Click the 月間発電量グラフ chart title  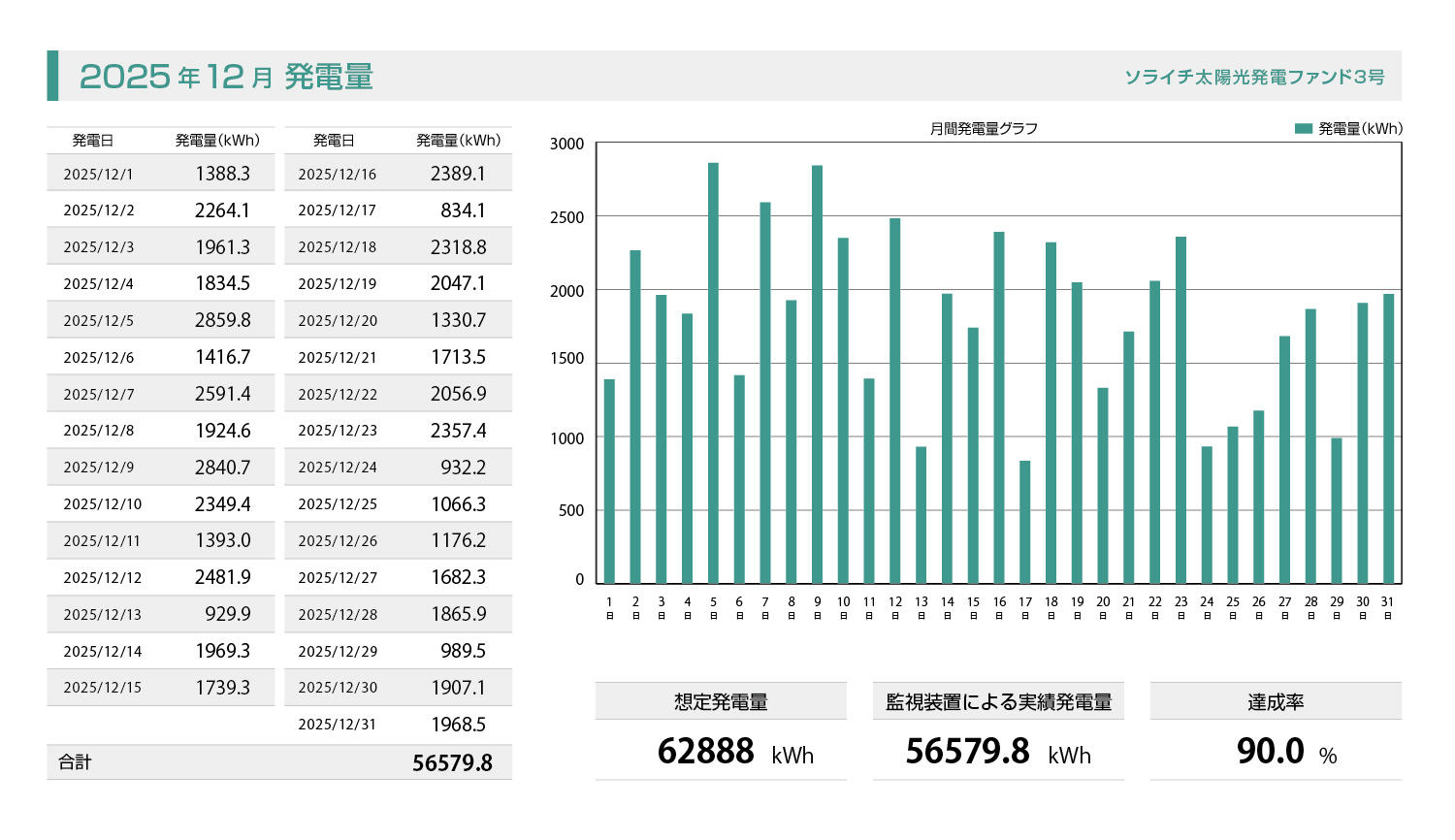984,128
